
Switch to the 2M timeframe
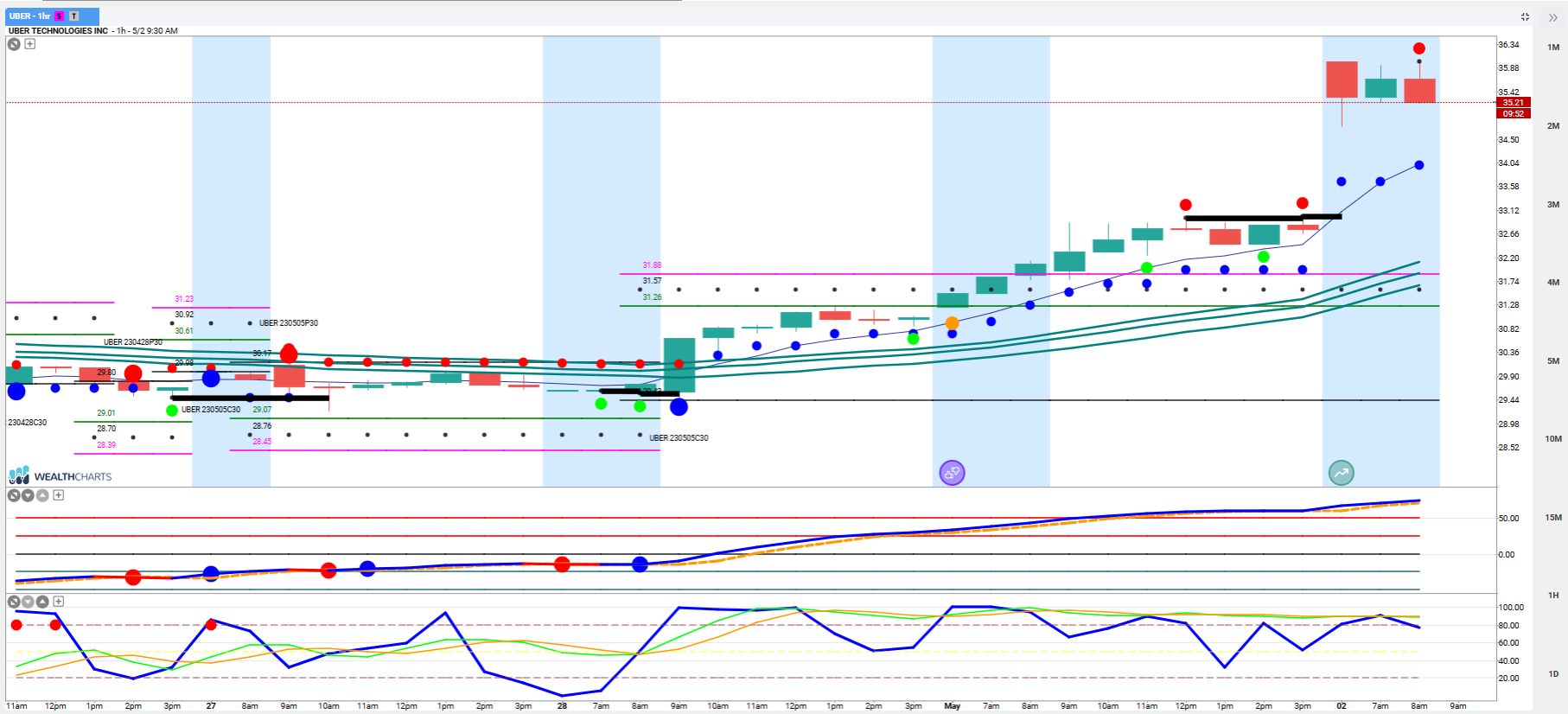1553,126
